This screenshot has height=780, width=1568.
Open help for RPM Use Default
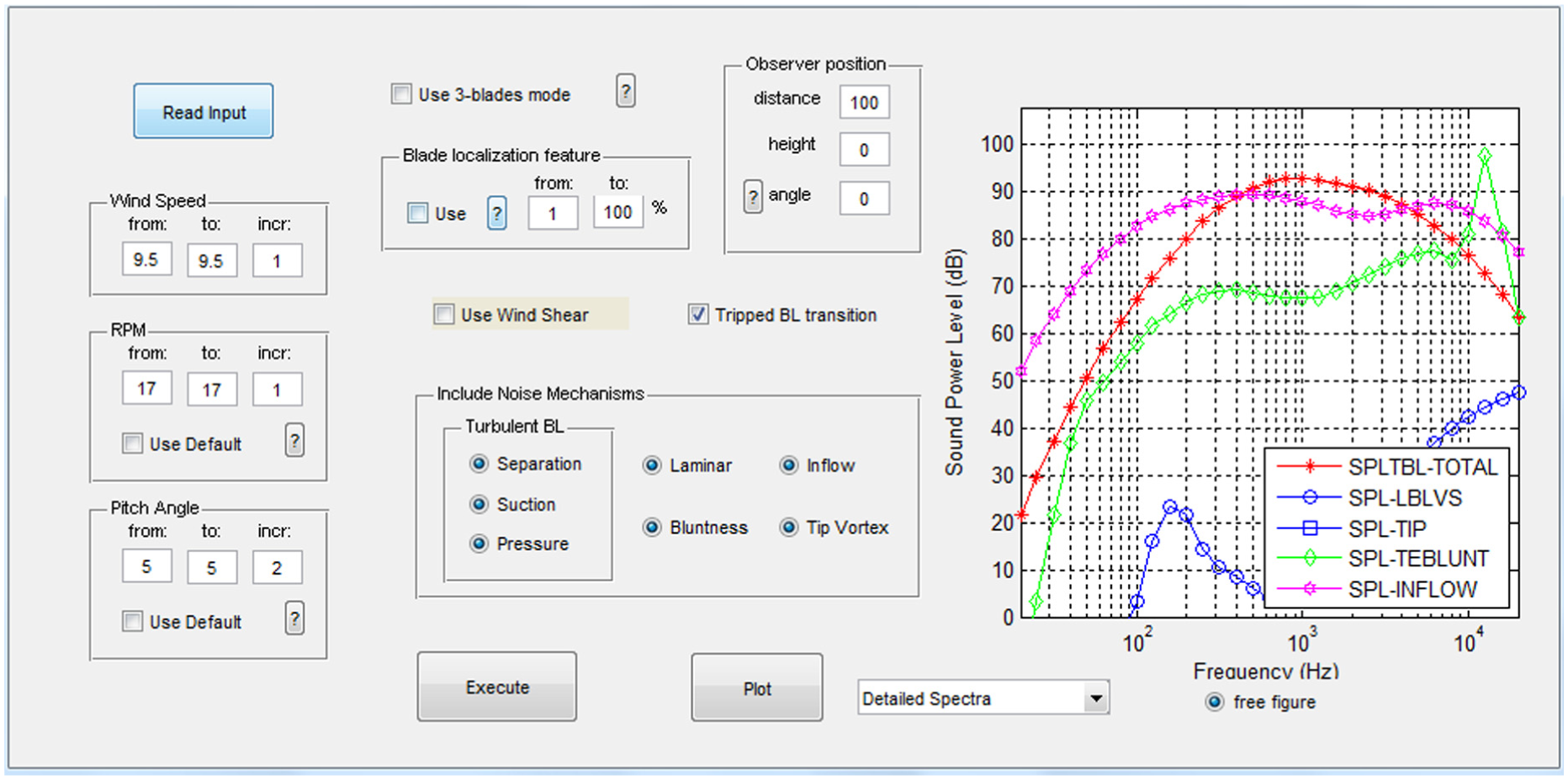pyautogui.click(x=294, y=440)
